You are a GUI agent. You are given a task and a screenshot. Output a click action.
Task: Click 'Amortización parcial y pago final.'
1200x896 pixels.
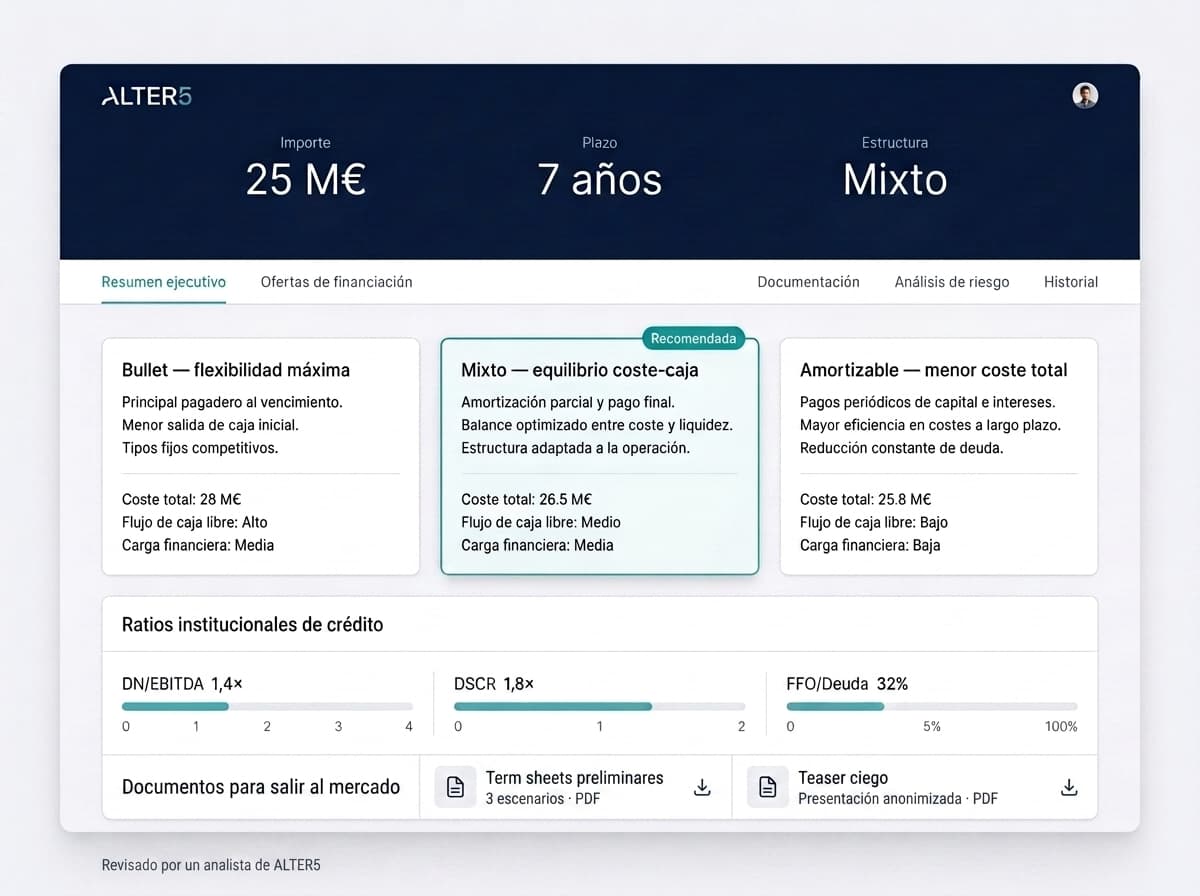(568, 402)
